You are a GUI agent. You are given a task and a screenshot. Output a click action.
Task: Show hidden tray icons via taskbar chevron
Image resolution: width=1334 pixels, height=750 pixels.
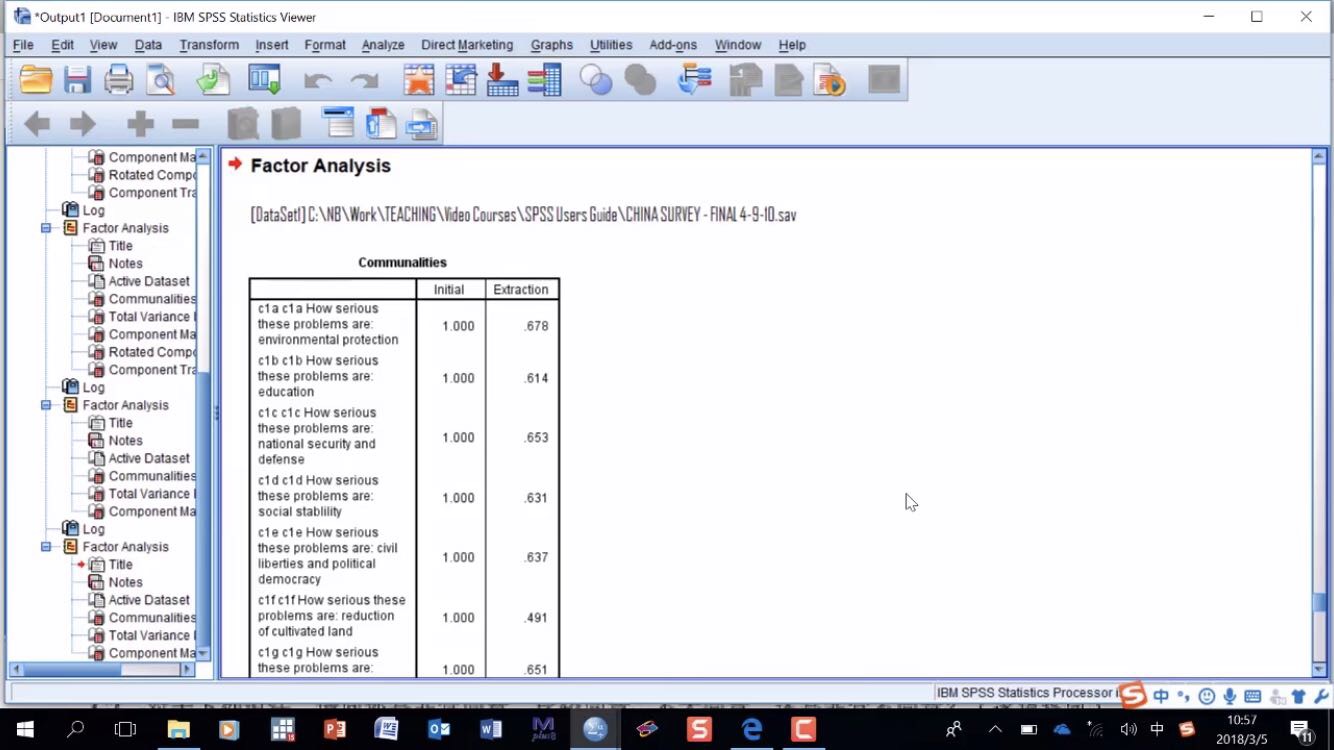995,729
